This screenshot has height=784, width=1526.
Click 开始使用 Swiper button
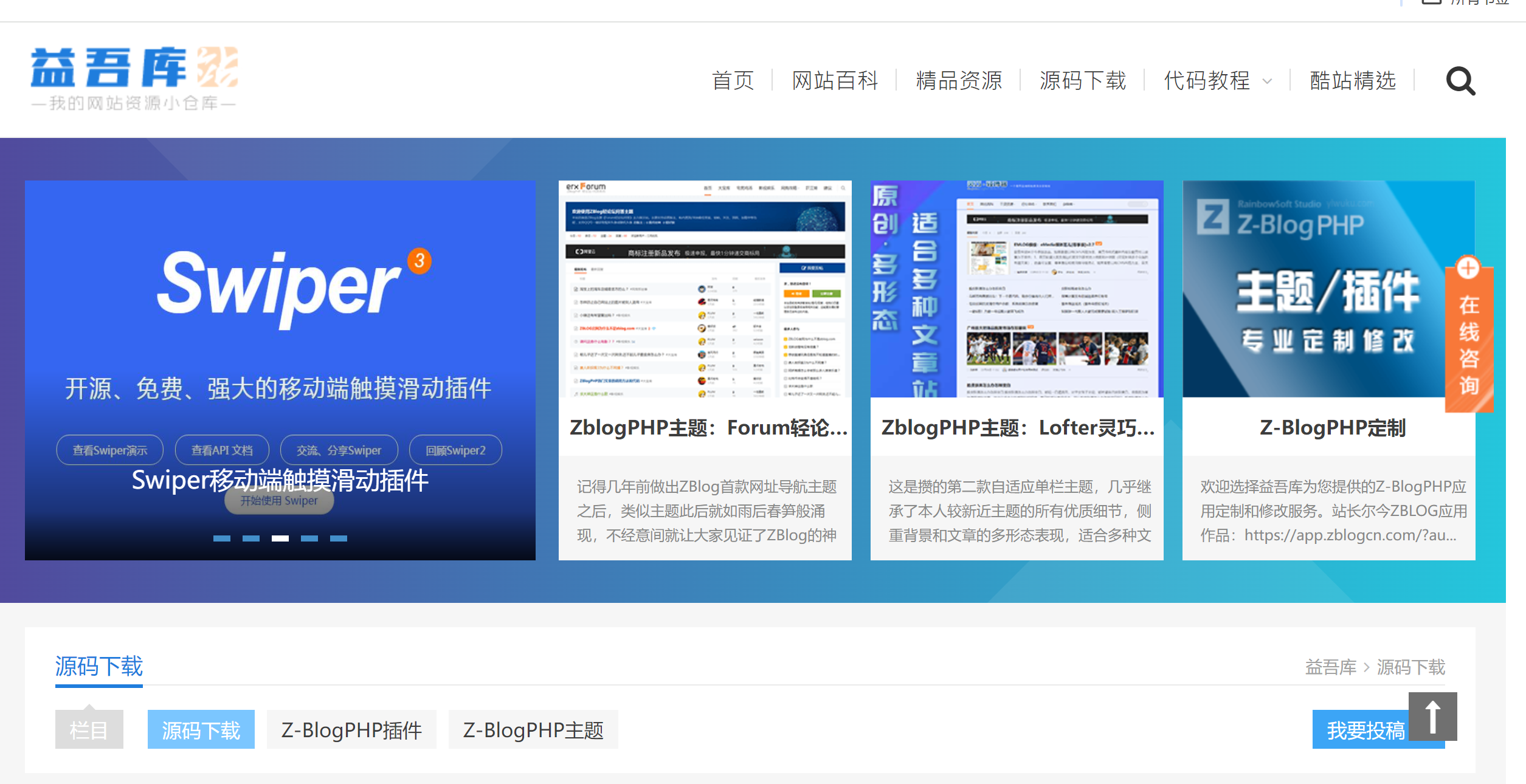pos(279,501)
